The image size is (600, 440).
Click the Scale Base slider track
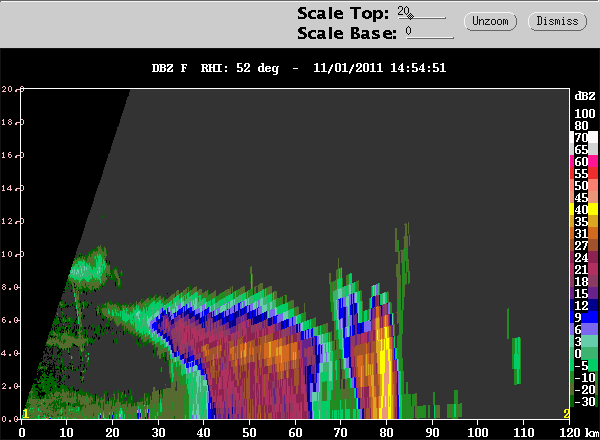[x=430, y=37]
